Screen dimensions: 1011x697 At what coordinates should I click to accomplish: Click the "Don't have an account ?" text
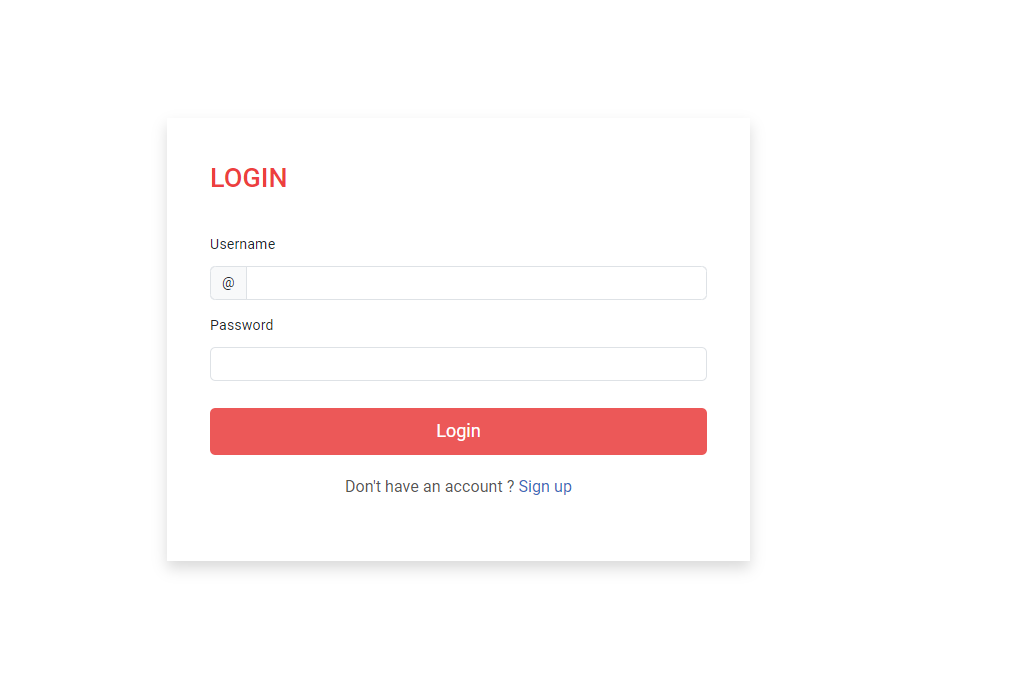click(429, 487)
